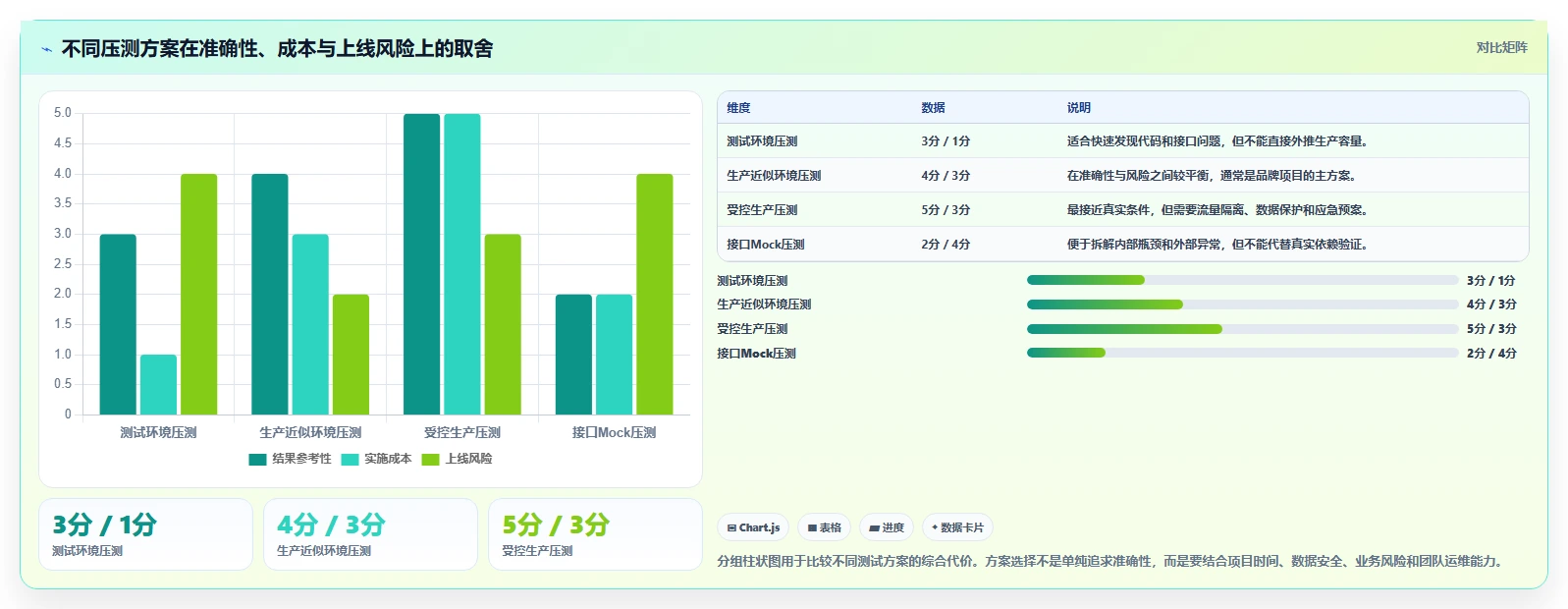The height and width of the screenshot is (609, 1568).
Task: Click the 结果参考性 bar for 受控生产压测
Action: click(422, 264)
